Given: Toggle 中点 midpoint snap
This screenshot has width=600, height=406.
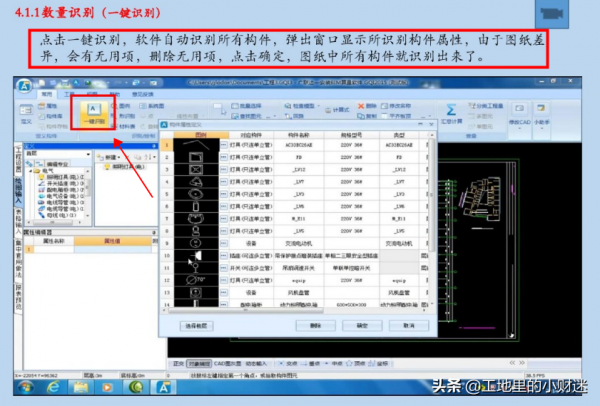Looking at the screenshot, I should (334, 364).
